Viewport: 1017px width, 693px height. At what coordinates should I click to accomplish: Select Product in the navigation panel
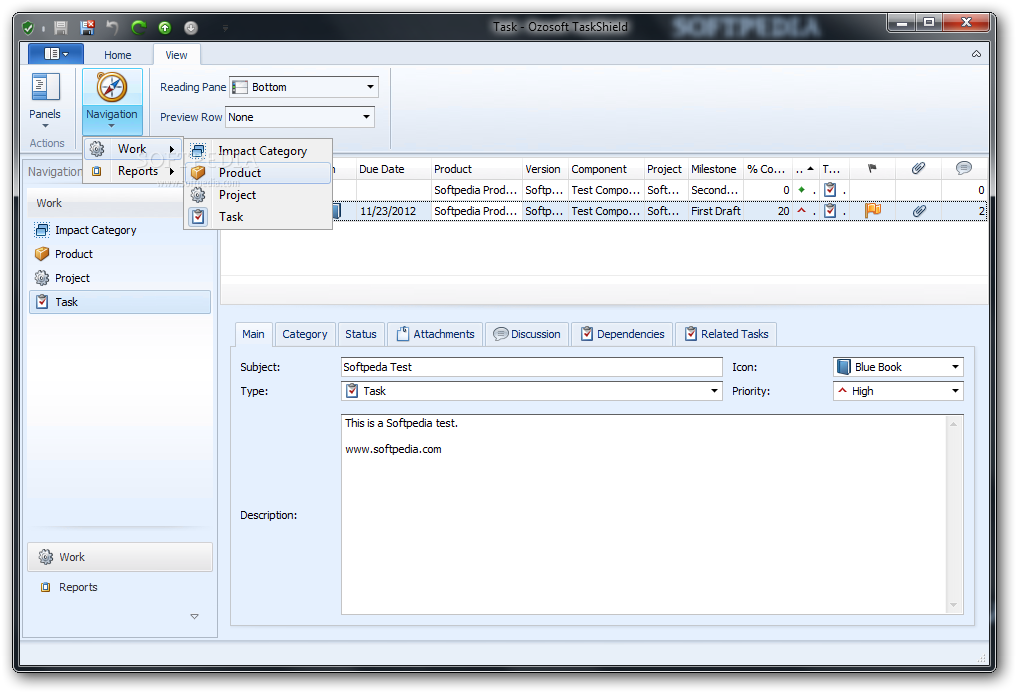tap(120, 254)
